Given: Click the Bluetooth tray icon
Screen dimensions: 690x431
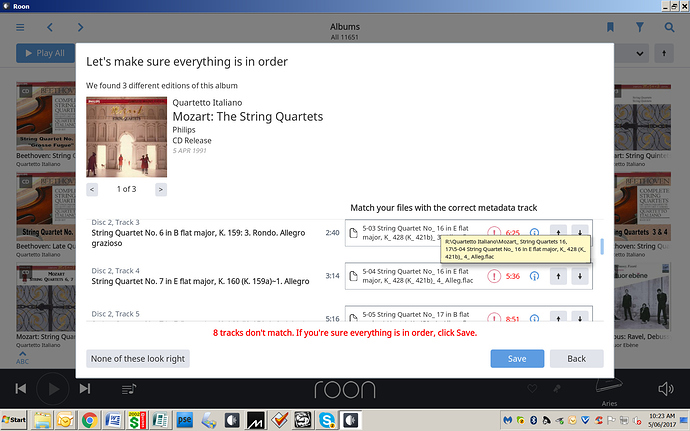Looking at the screenshot, I should pos(533,420).
